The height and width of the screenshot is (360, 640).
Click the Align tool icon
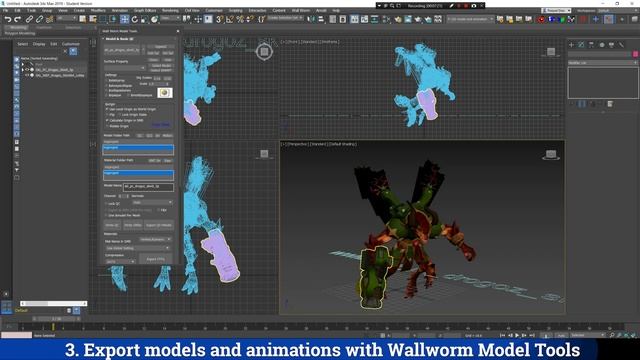point(321,19)
